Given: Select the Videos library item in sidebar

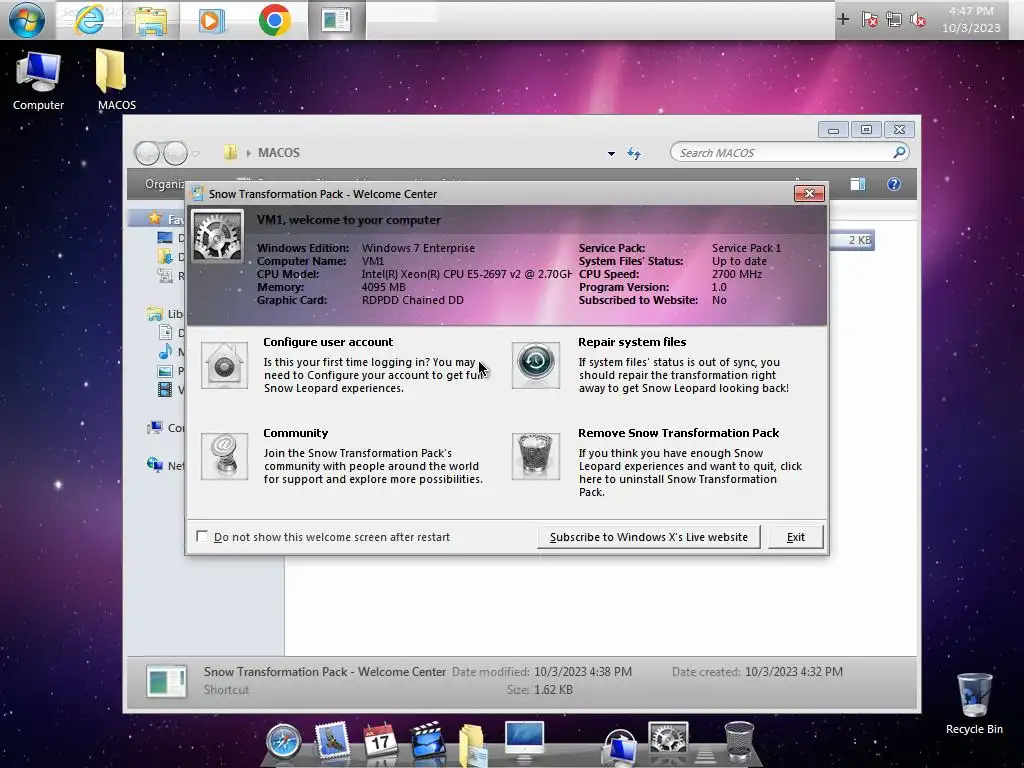Looking at the screenshot, I should coord(171,390).
